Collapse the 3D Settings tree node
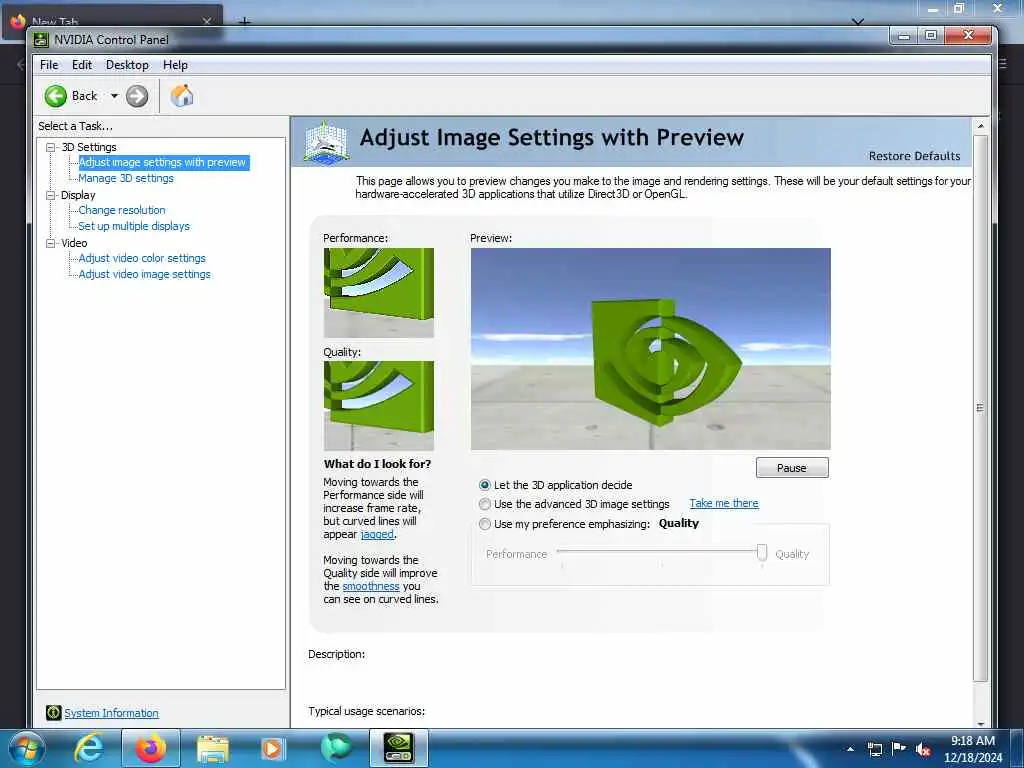Viewport: 1024px width, 768px height. 51,147
